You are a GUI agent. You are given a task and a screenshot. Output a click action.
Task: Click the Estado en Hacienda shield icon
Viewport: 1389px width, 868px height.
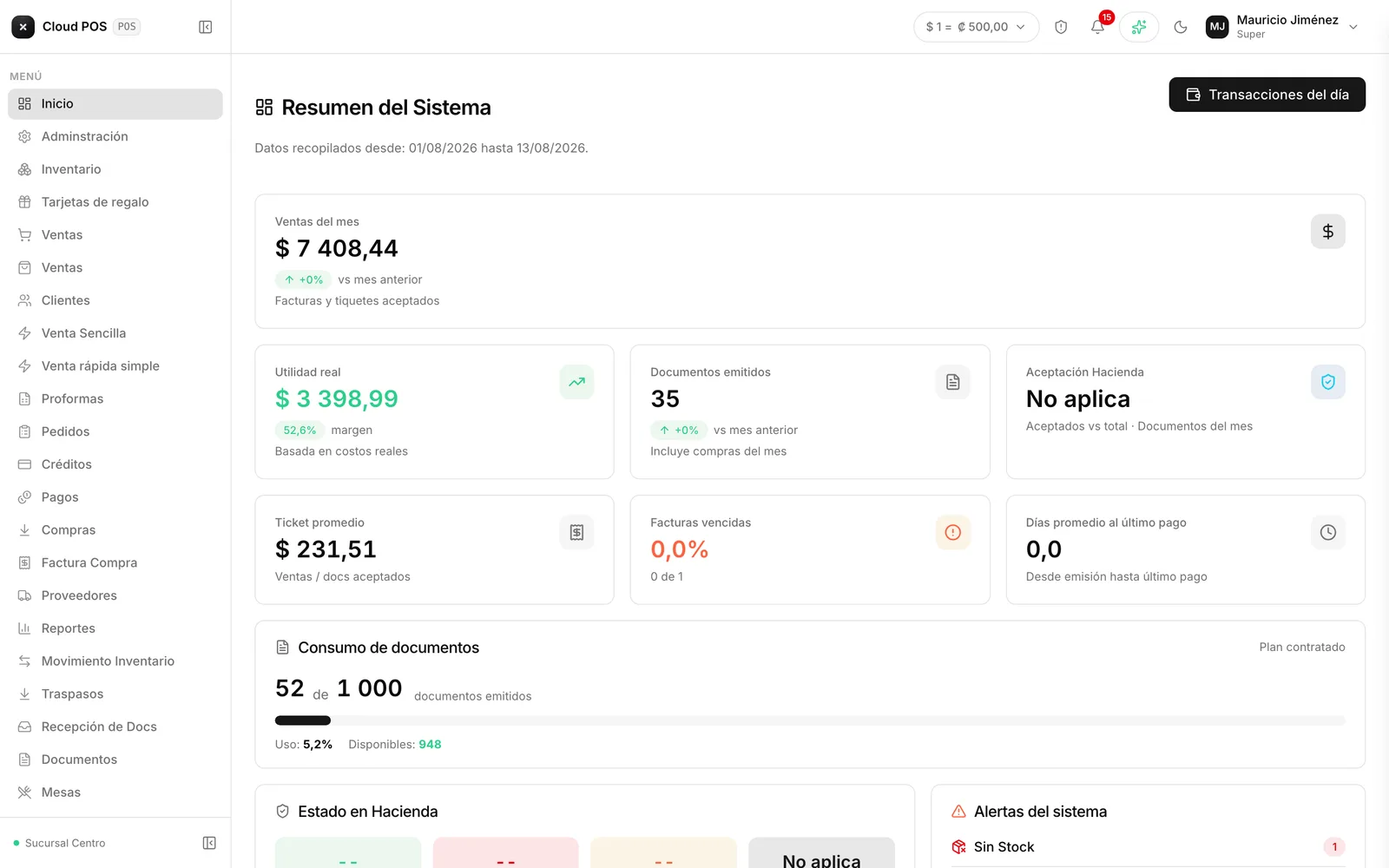282,812
